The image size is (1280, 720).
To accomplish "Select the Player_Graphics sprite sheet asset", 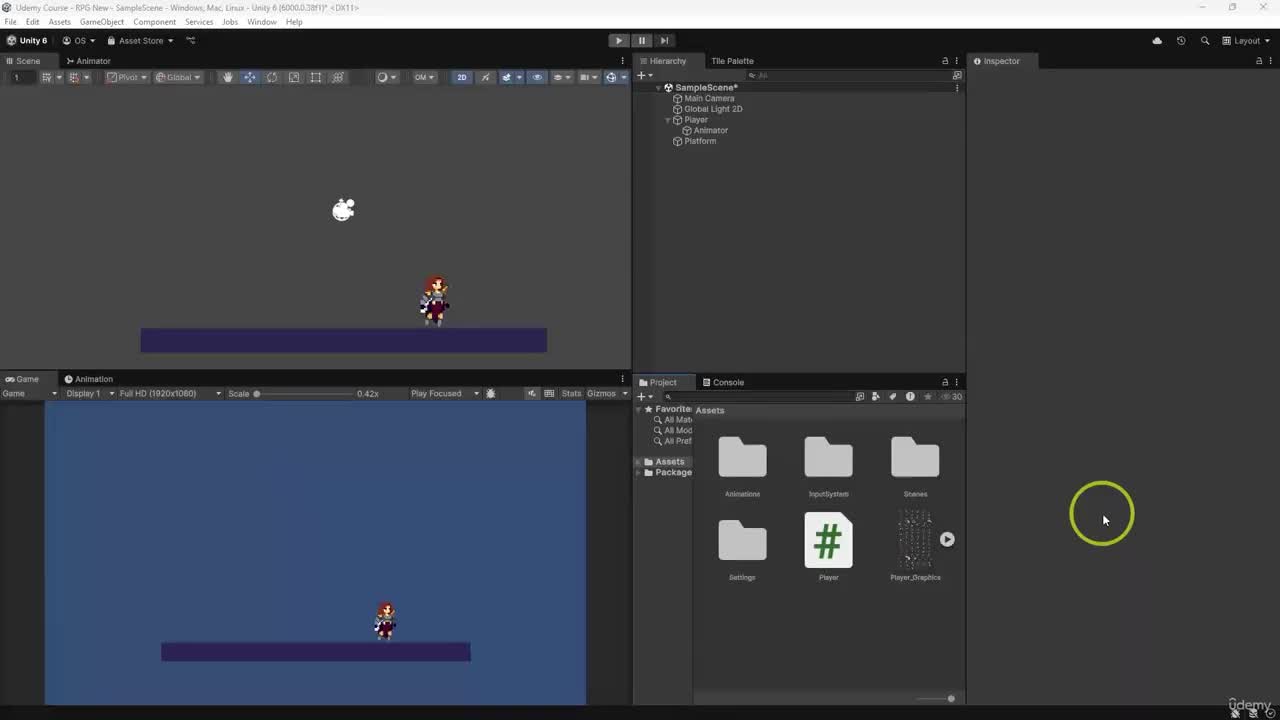I will (914, 540).
